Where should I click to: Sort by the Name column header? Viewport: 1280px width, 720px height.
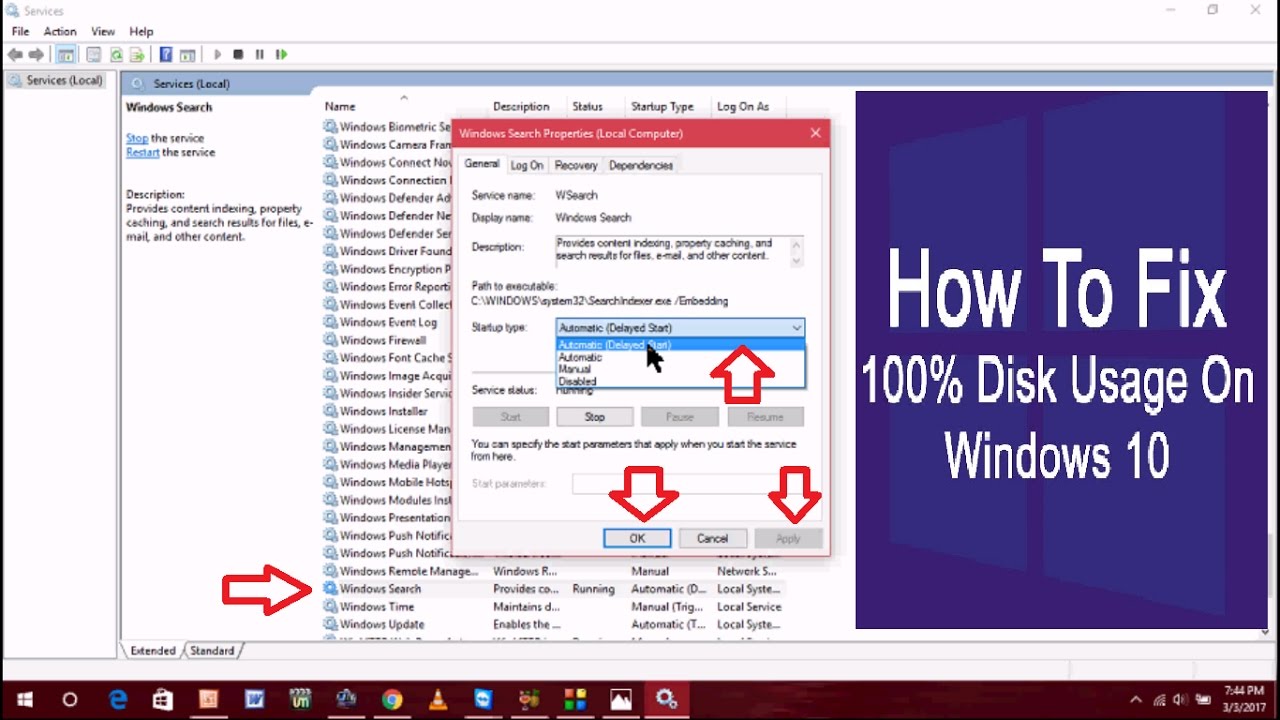click(340, 106)
